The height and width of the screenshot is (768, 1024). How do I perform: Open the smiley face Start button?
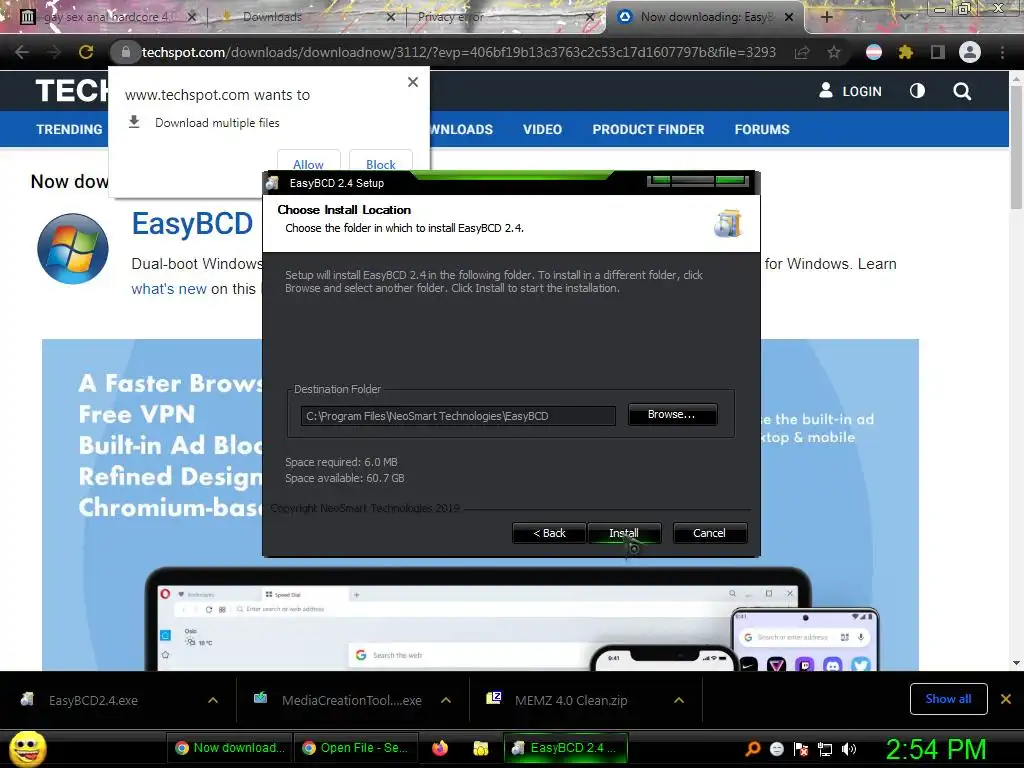(x=27, y=748)
